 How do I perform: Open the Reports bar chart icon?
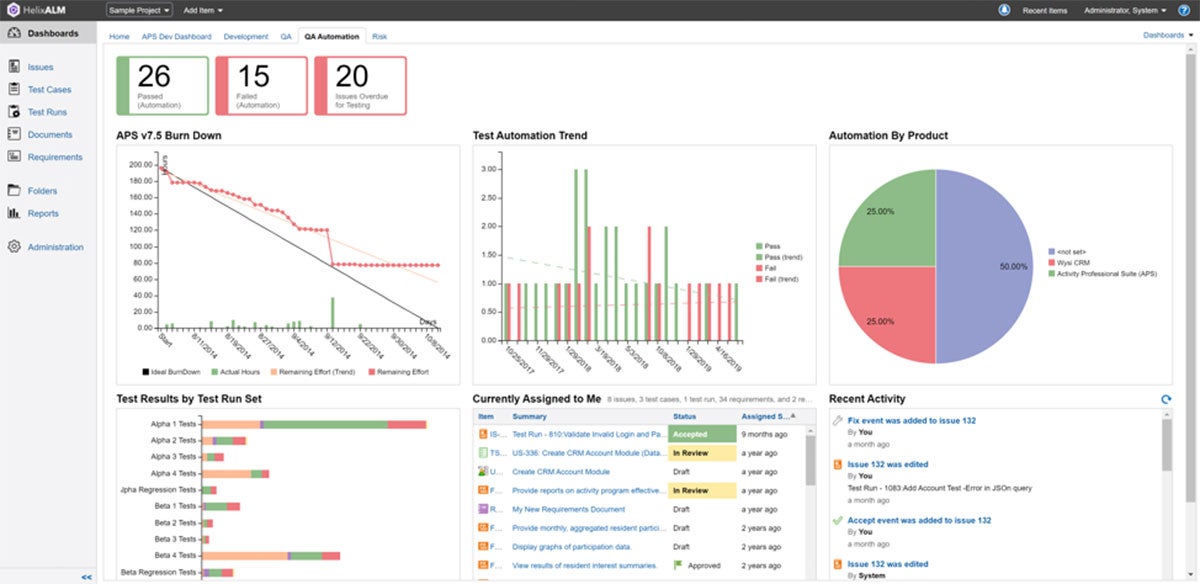pyautogui.click(x=14, y=213)
